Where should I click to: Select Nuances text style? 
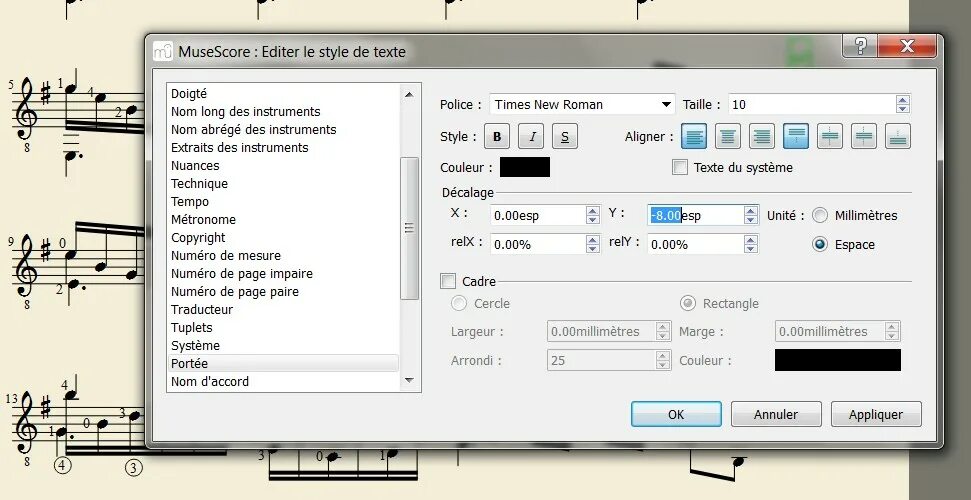284,165
